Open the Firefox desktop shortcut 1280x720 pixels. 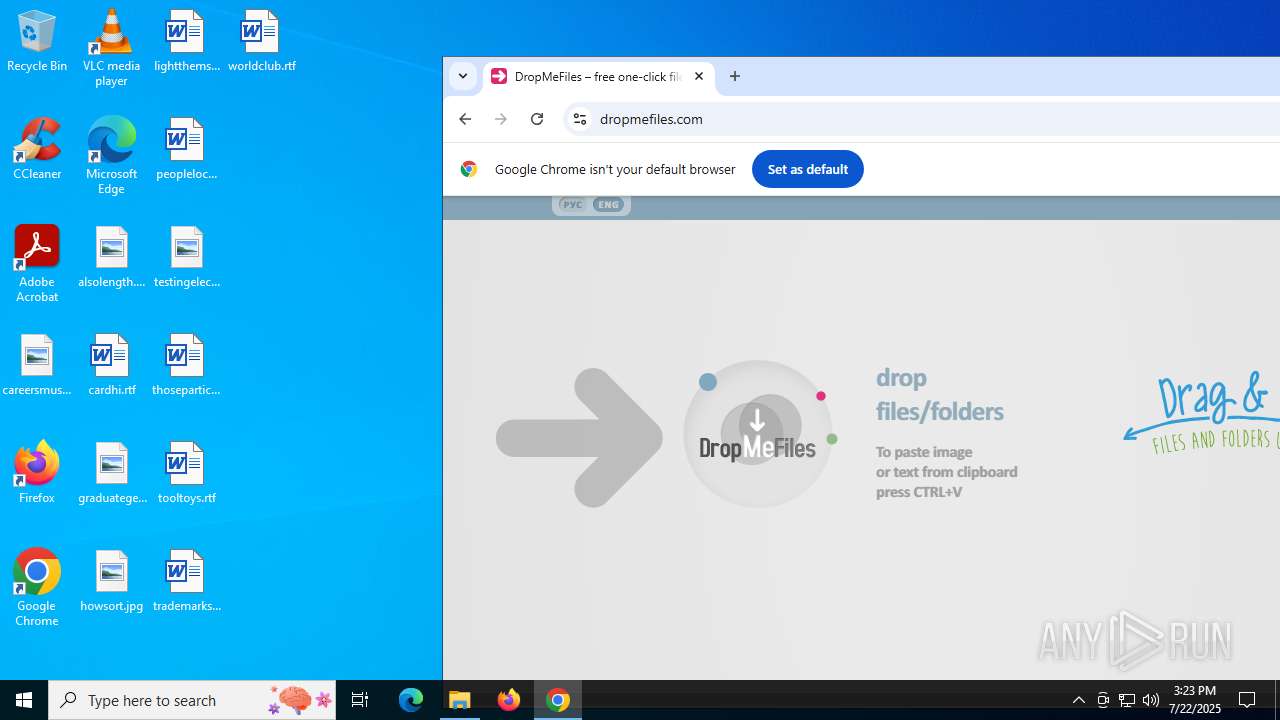[x=37, y=473]
